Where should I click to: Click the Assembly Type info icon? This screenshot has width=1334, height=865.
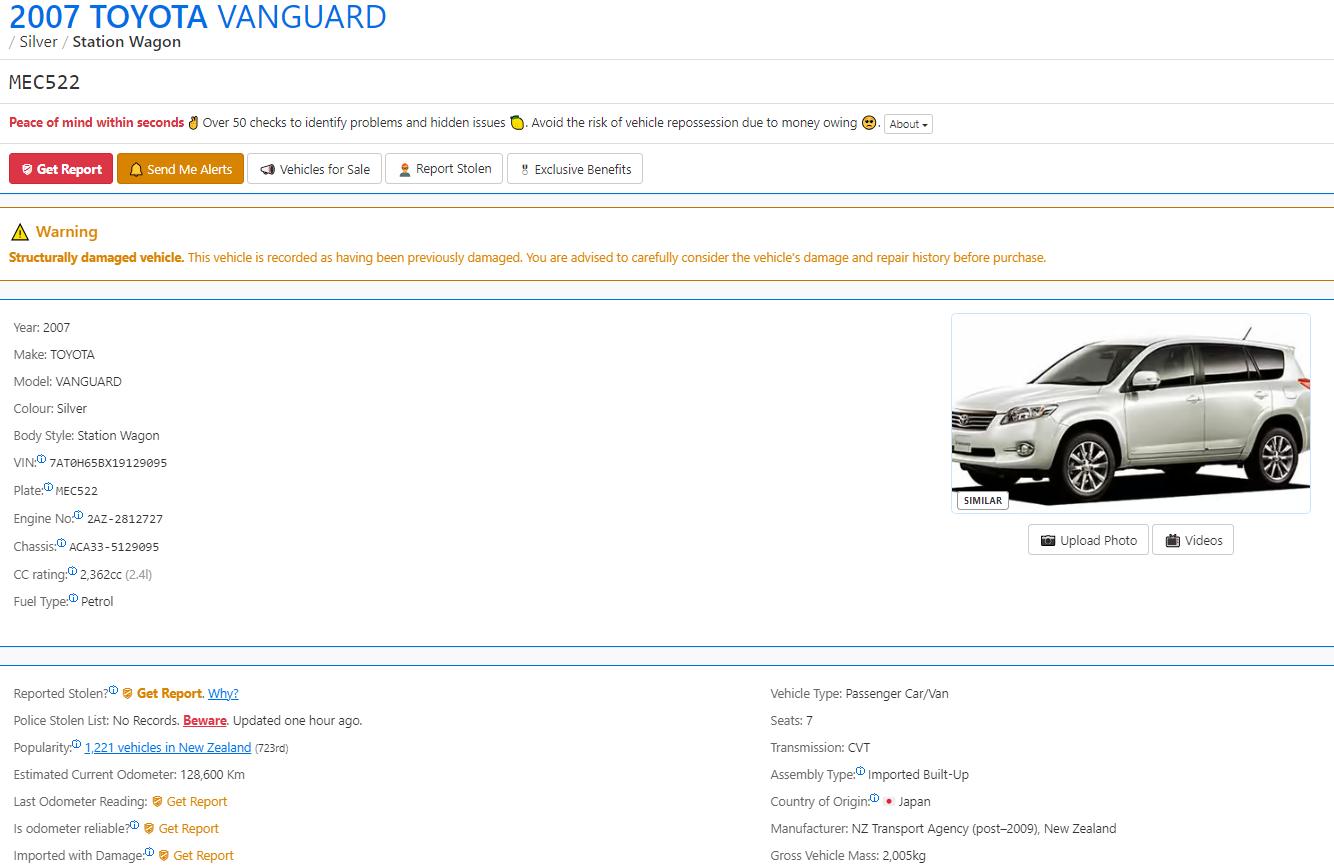click(860, 771)
